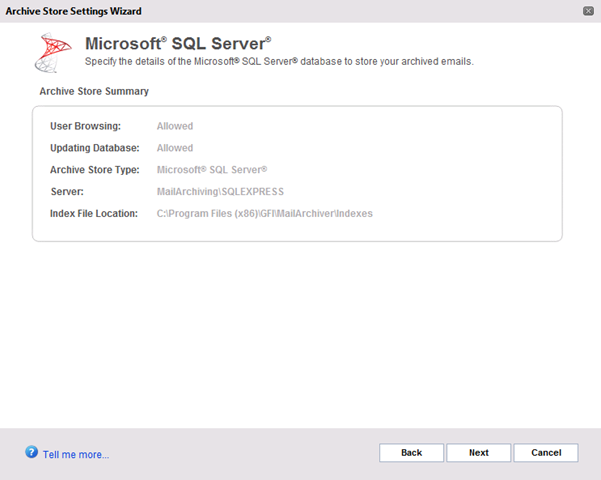Click the 'Updating Database:' label

click(95, 148)
